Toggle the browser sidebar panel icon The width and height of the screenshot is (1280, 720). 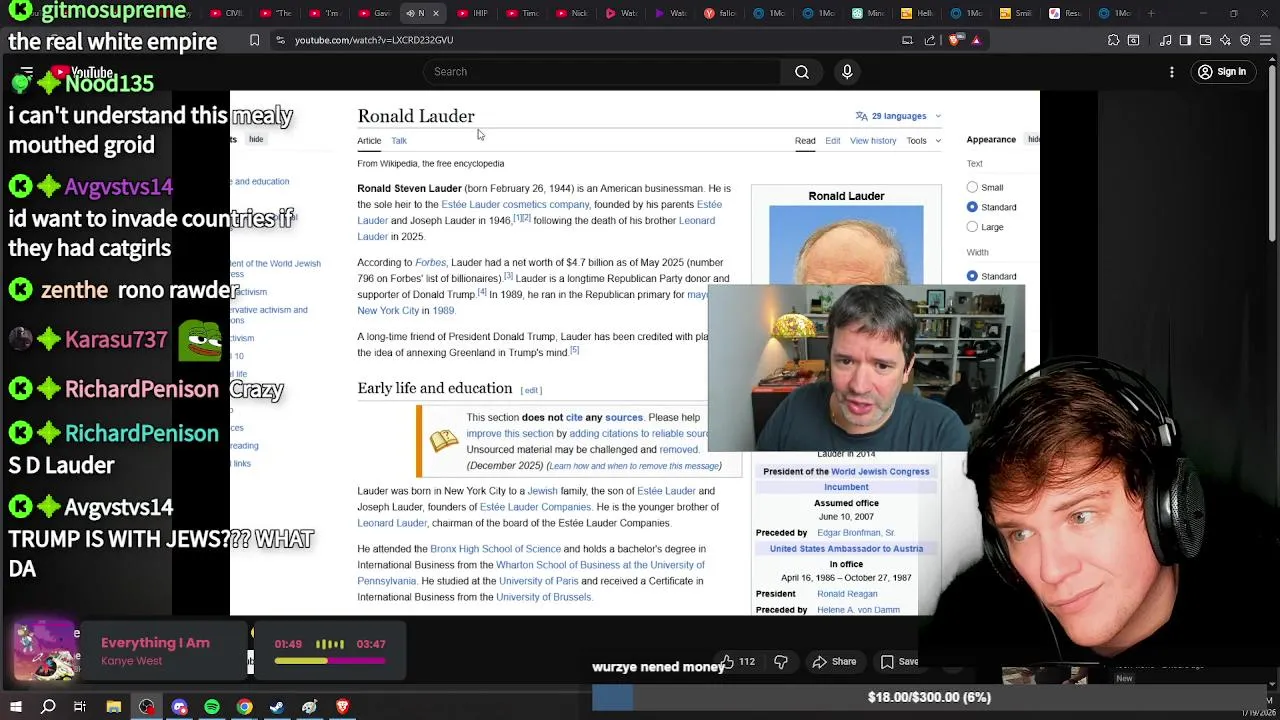[x=1185, y=40]
